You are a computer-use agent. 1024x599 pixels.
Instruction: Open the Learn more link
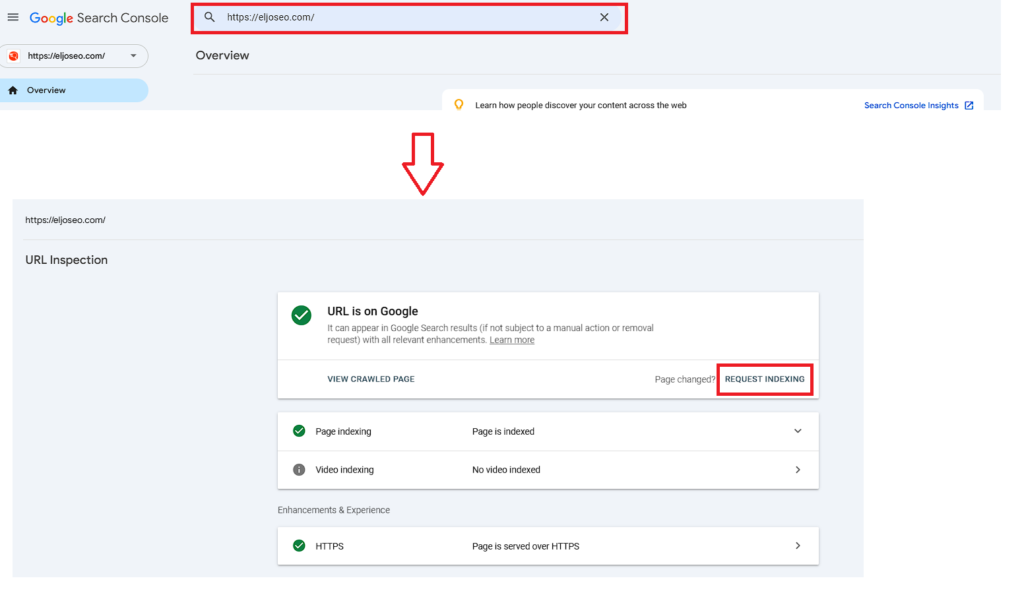(x=512, y=340)
